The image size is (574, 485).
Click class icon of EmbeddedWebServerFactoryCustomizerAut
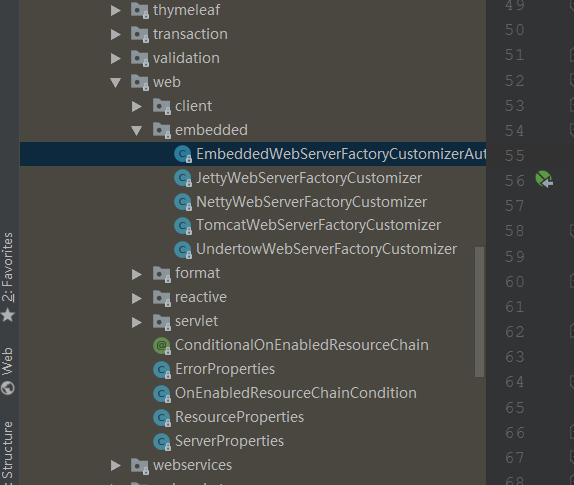point(183,154)
